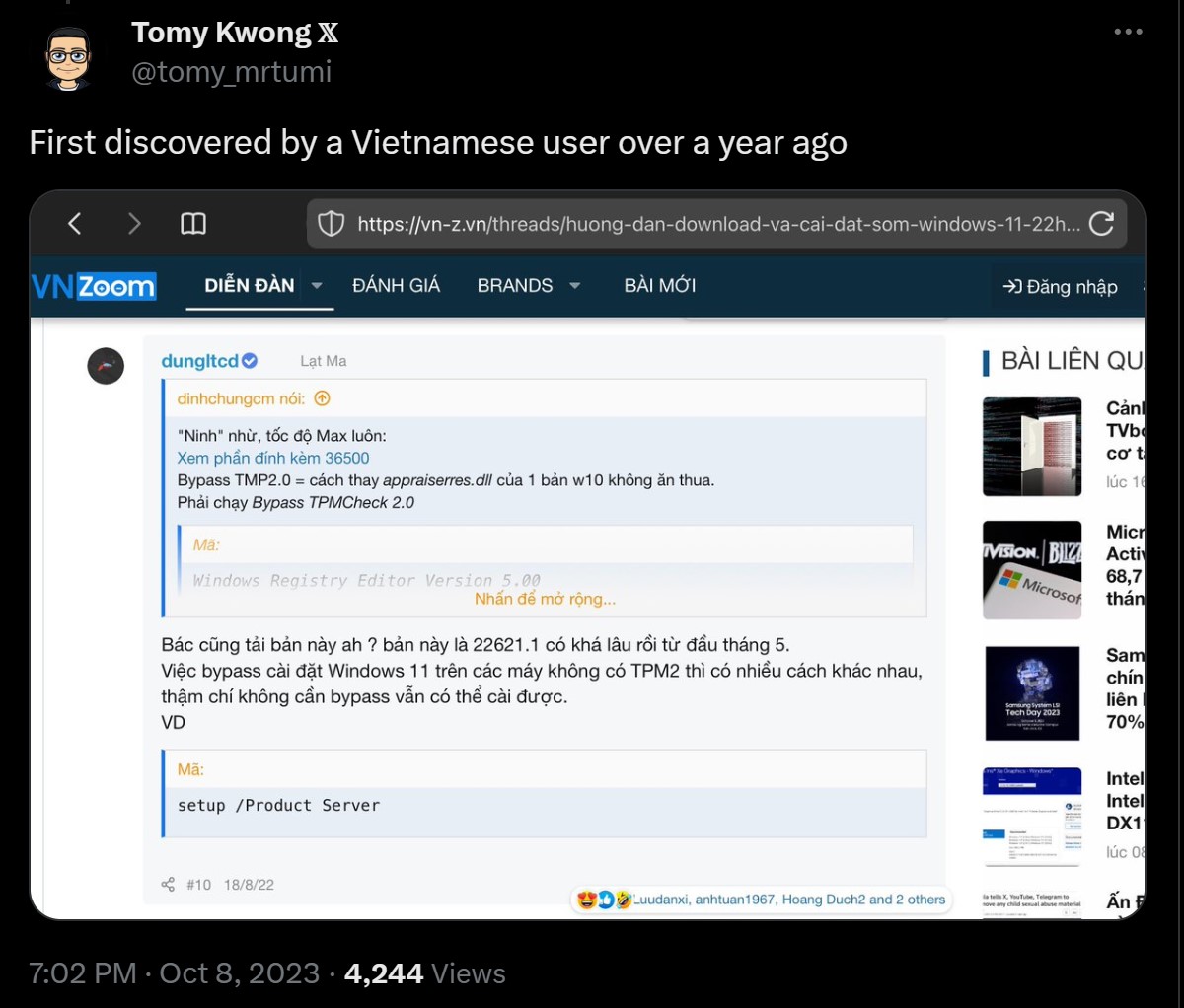Click the 18/8/22 post date
The height and width of the screenshot is (1008, 1184).
pos(249,885)
